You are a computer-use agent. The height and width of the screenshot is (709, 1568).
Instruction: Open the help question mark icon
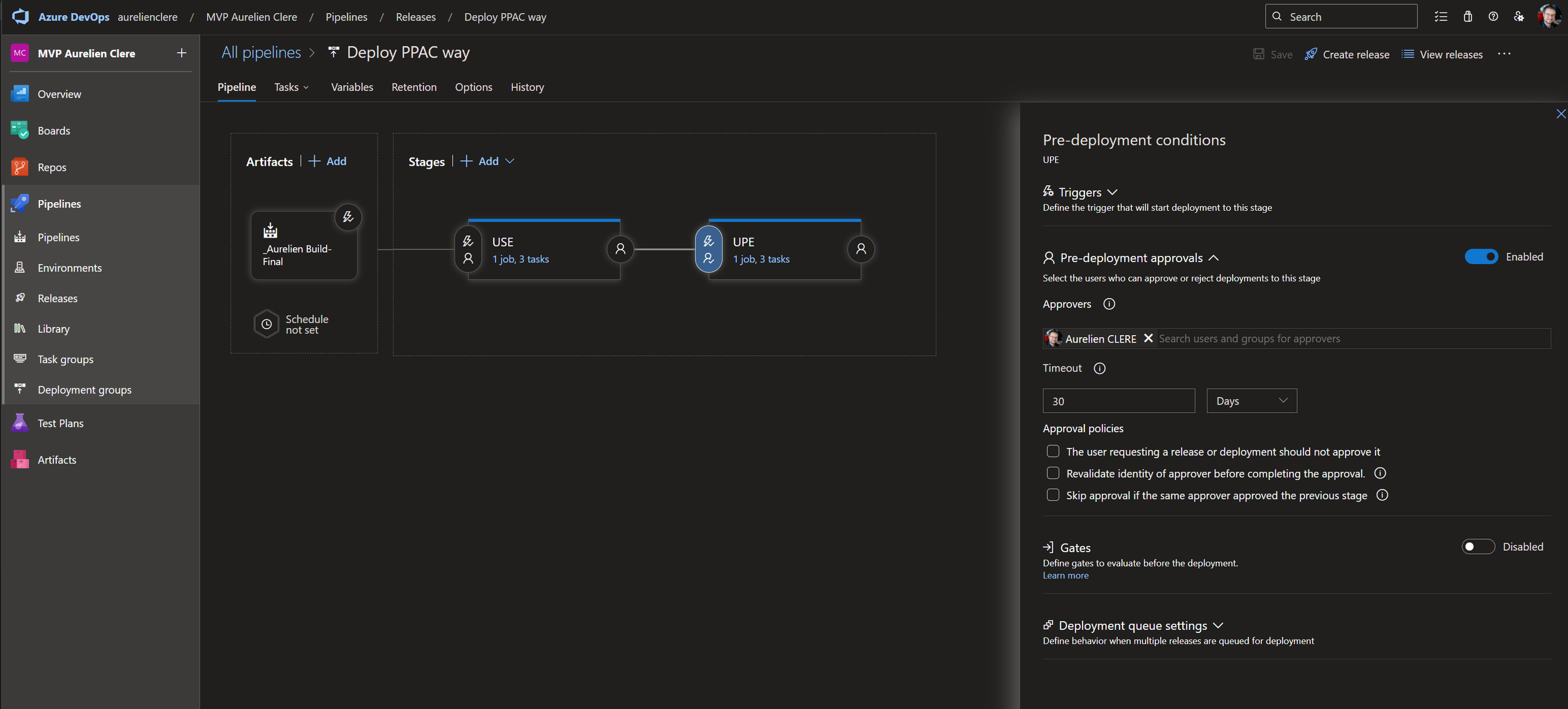(1493, 17)
